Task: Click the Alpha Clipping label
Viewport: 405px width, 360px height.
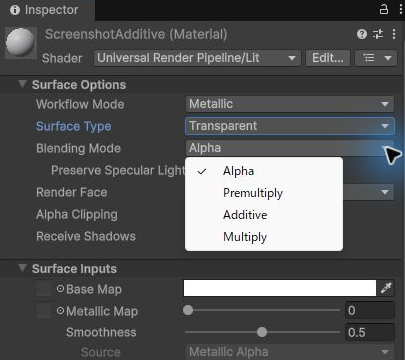Action: pyautogui.click(x=77, y=214)
